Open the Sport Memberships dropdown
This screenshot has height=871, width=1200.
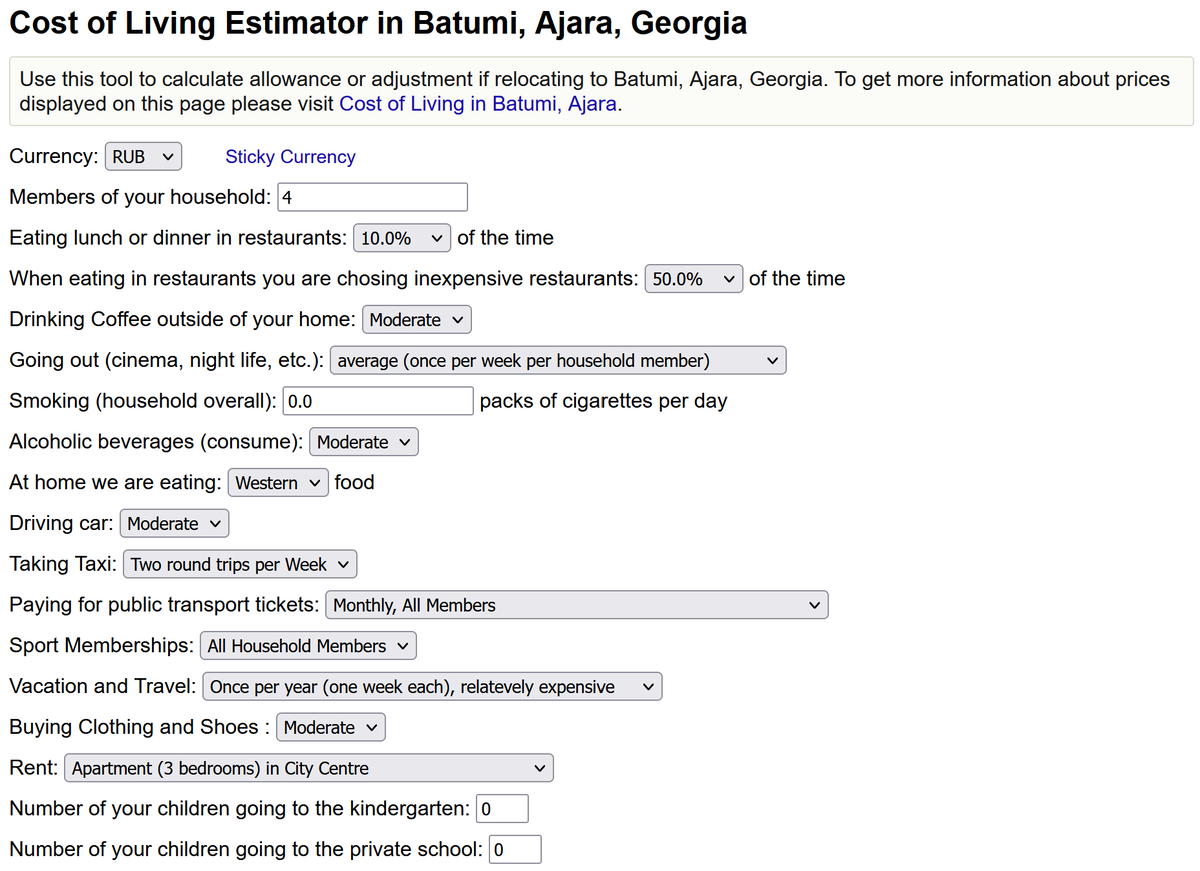tap(308, 646)
